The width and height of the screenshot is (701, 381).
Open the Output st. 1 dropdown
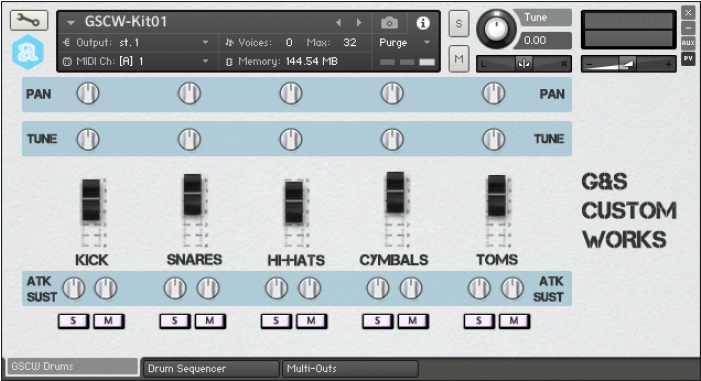pyautogui.click(x=205, y=42)
